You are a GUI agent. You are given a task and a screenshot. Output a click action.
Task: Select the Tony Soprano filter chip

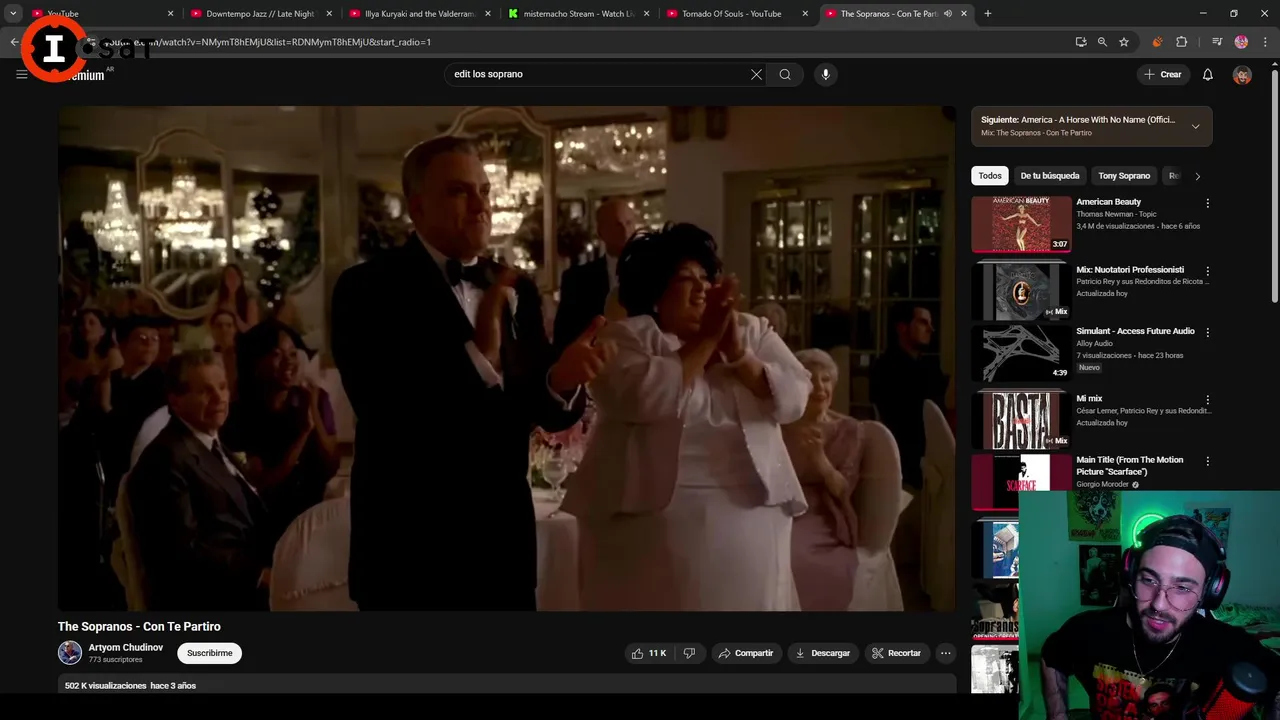coord(1124,176)
